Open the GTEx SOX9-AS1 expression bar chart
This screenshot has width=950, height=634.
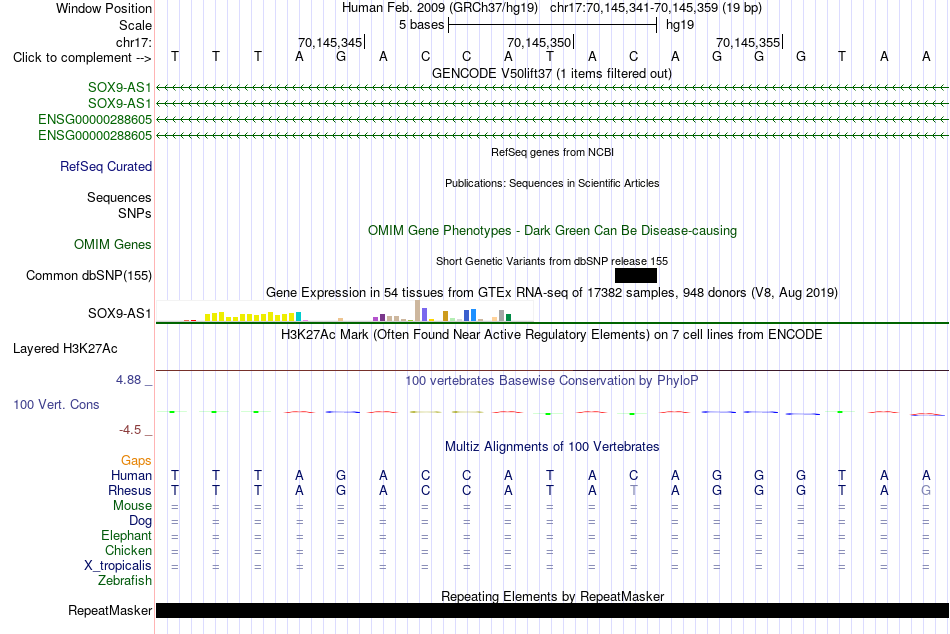coord(344,311)
